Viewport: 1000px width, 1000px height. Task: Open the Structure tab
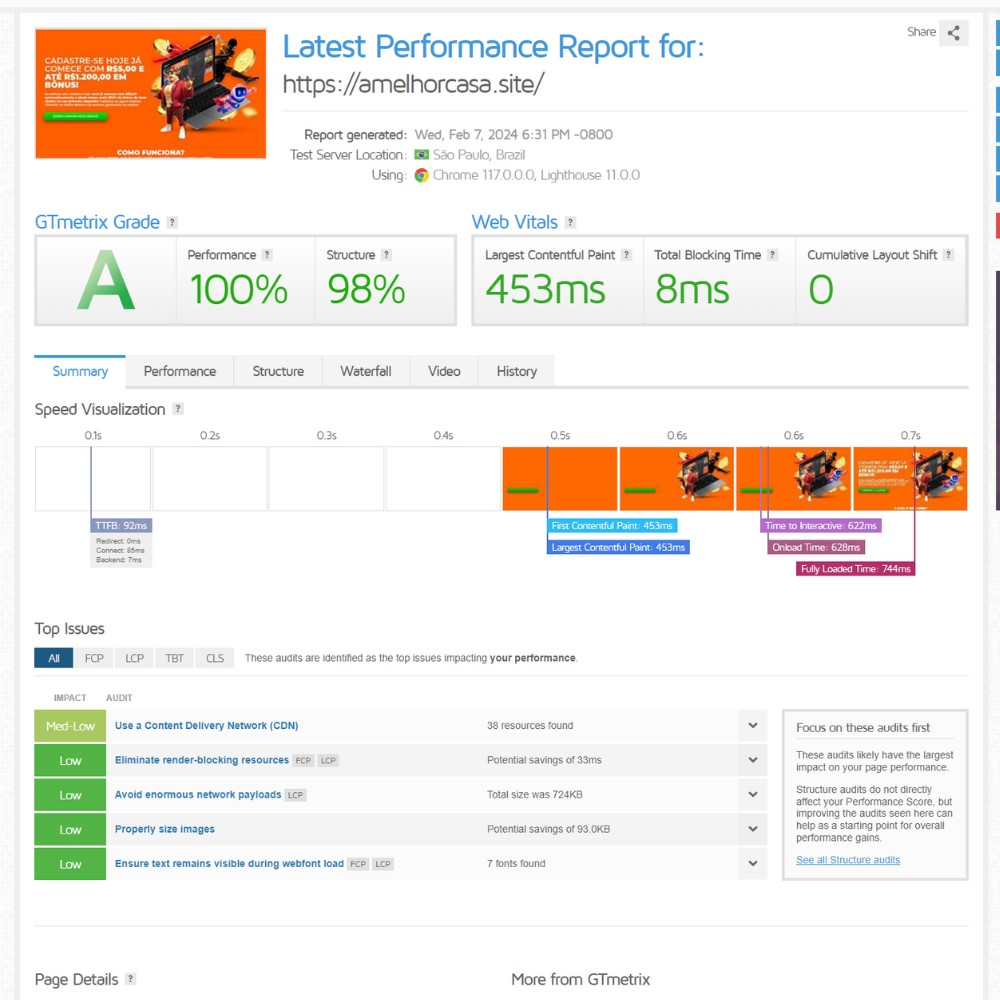click(278, 371)
